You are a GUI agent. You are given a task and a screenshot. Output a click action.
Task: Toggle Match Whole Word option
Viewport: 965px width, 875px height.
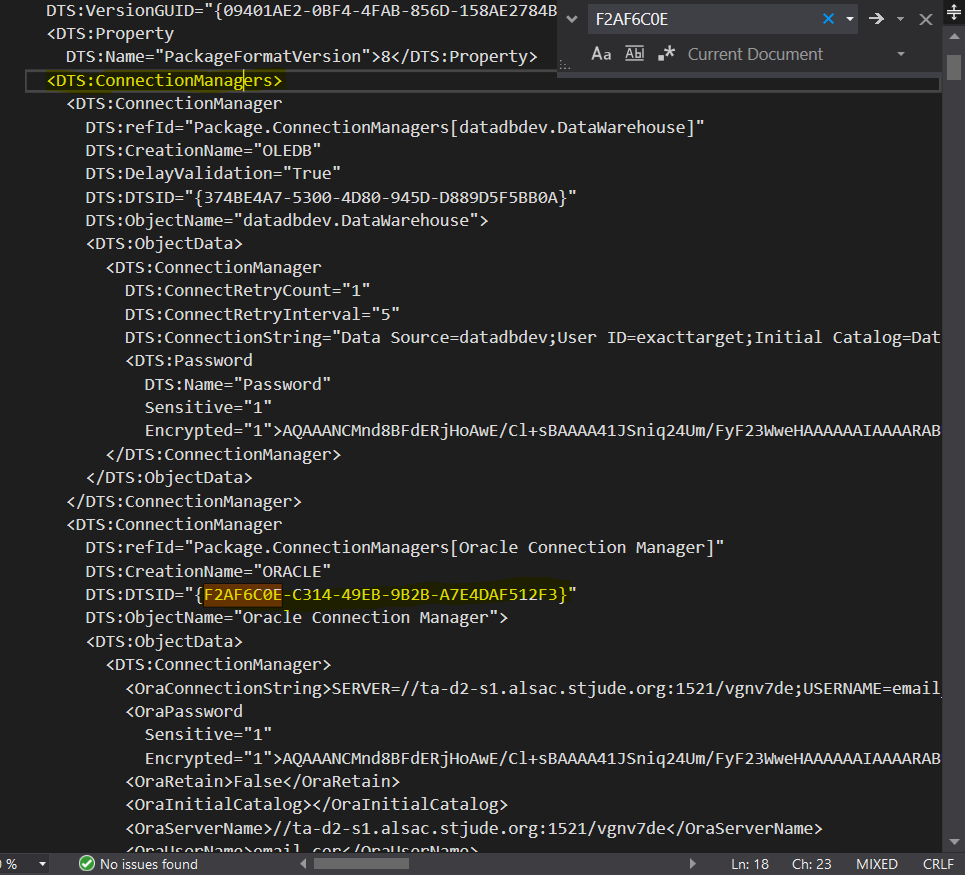coord(635,54)
